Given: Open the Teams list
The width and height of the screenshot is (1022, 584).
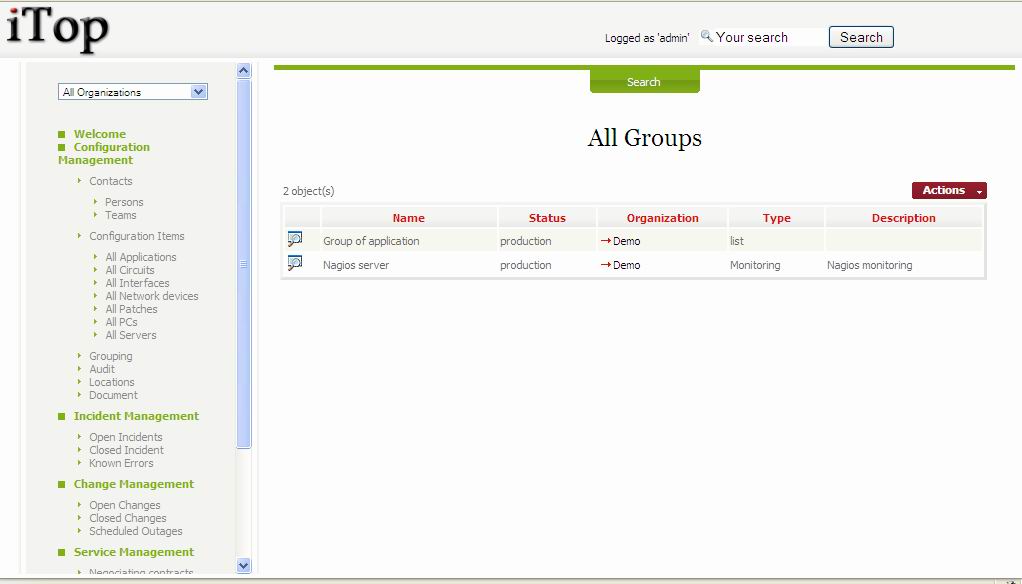Looking at the screenshot, I should 121,215.
